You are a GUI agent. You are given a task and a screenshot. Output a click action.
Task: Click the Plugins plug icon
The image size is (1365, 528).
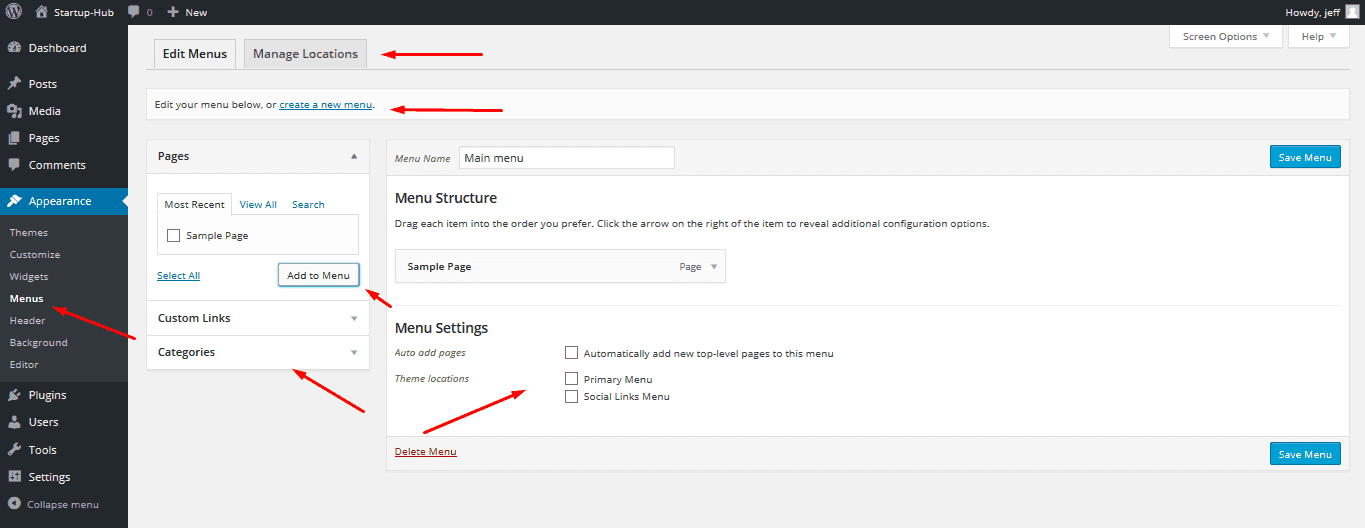[14, 395]
